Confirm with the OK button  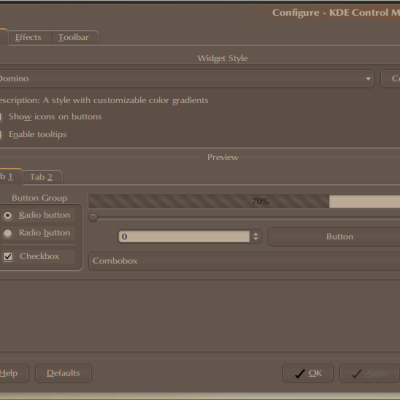click(308, 373)
